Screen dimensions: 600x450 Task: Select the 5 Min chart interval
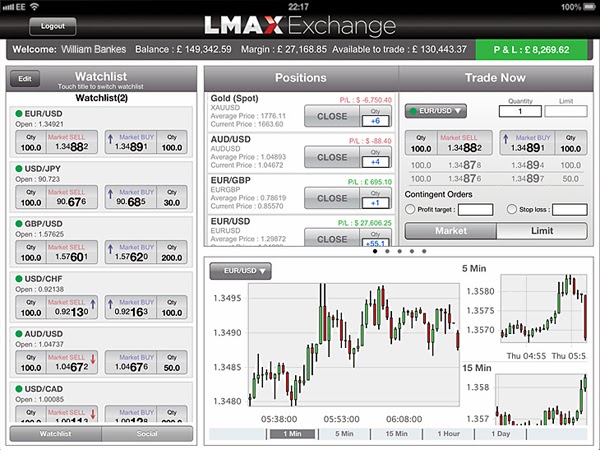click(344, 434)
